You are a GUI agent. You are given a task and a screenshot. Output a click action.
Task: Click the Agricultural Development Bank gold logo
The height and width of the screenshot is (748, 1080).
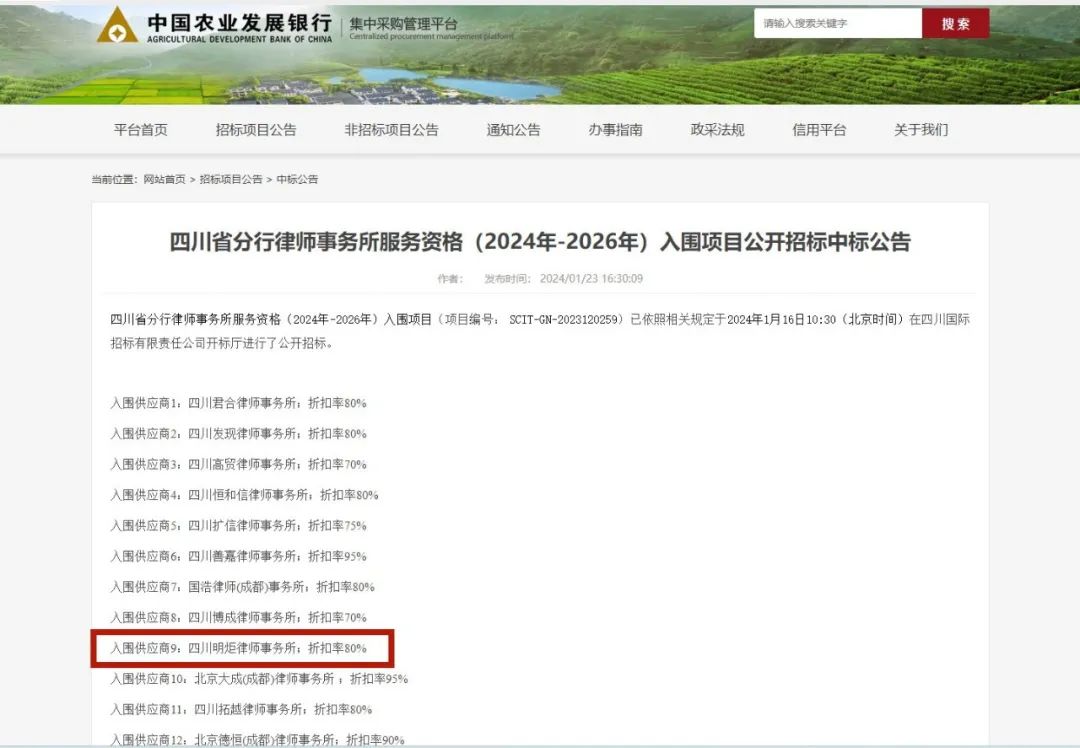pyautogui.click(x=117, y=25)
